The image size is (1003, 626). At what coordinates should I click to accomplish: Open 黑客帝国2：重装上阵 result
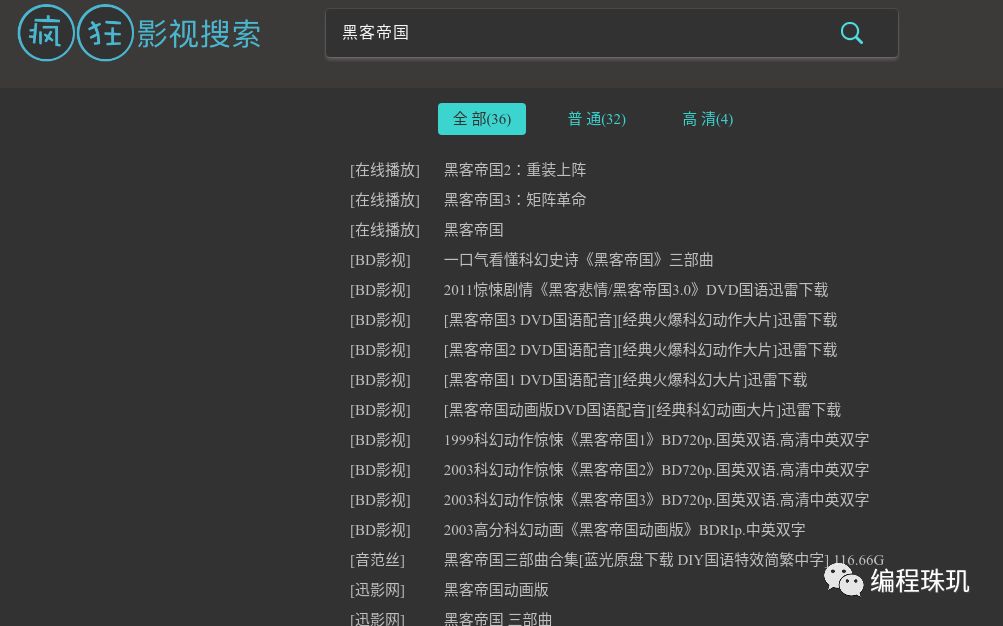[515, 170]
